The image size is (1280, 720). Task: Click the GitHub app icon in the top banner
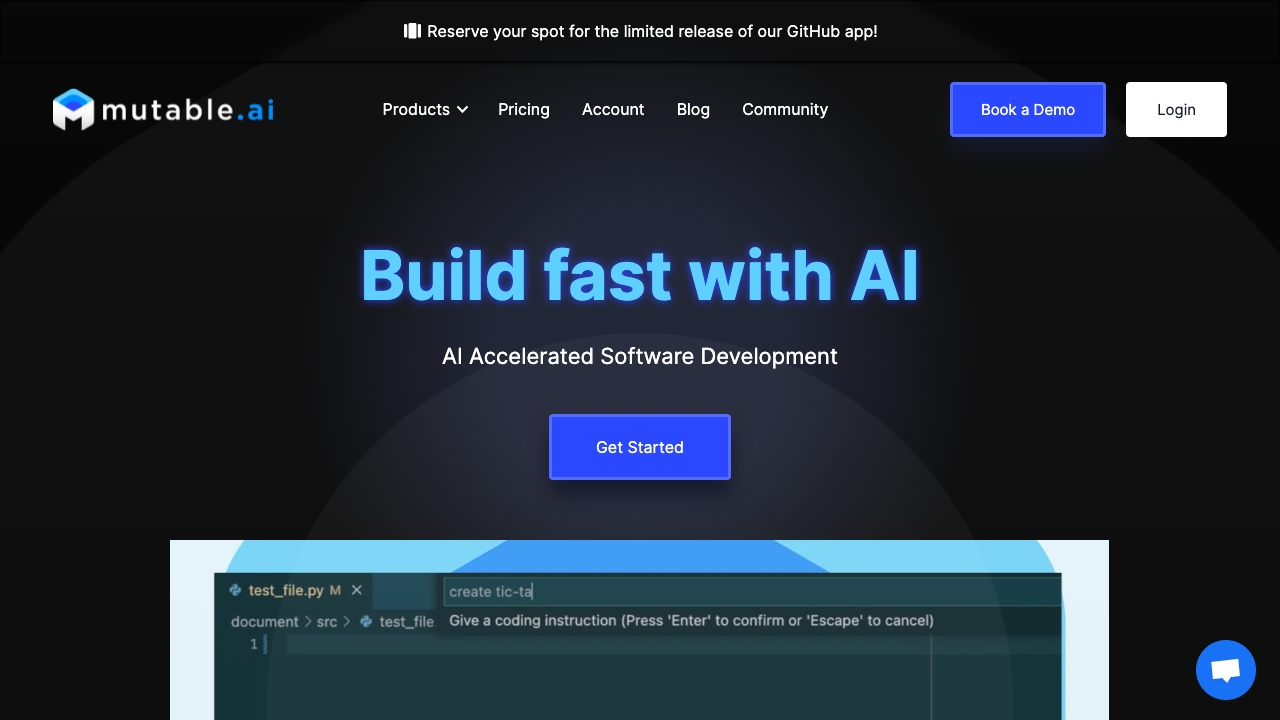412,31
